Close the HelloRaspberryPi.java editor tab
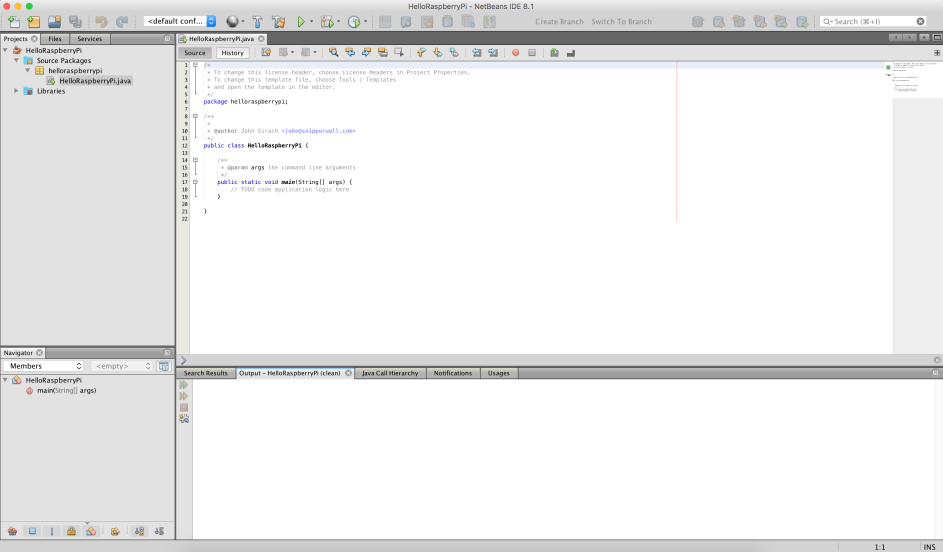 click(261, 38)
